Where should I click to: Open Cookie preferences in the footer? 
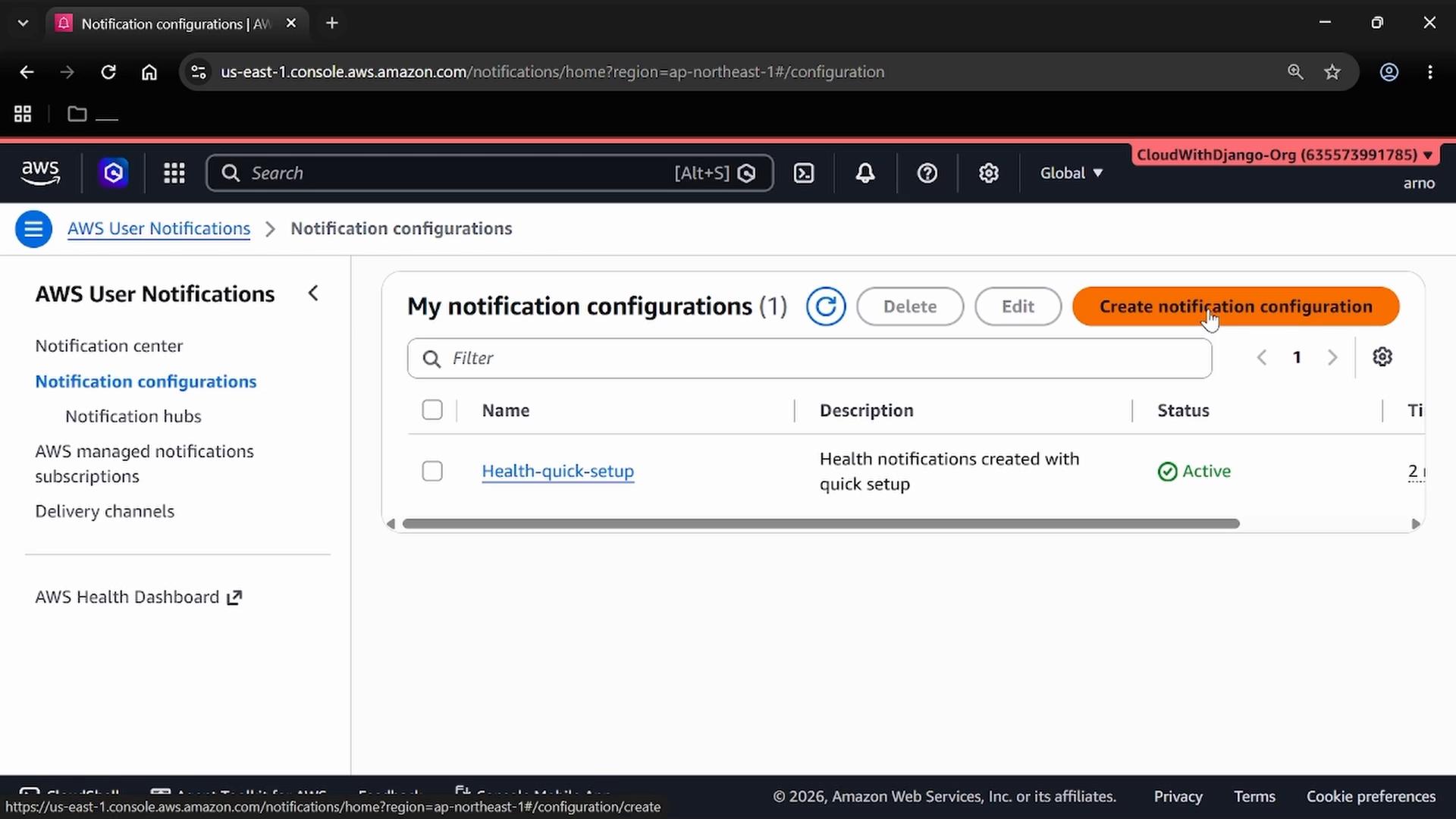(1370, 796)
